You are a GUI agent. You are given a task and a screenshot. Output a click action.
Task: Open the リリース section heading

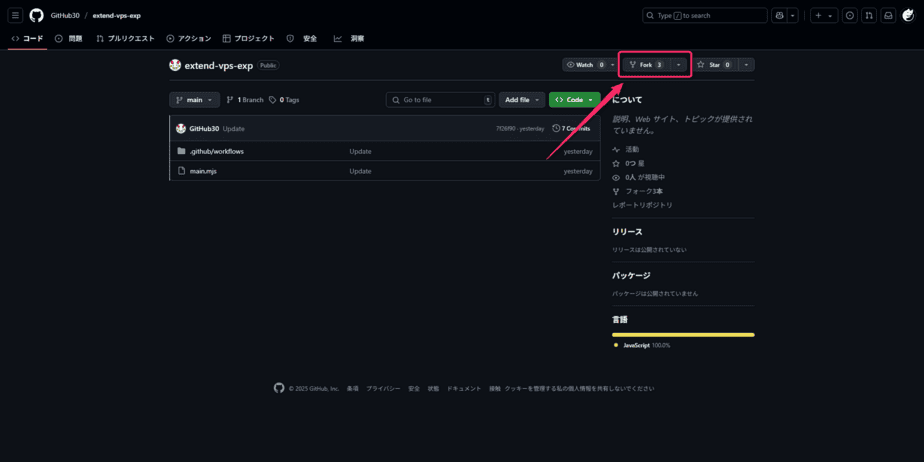(628, 232)
